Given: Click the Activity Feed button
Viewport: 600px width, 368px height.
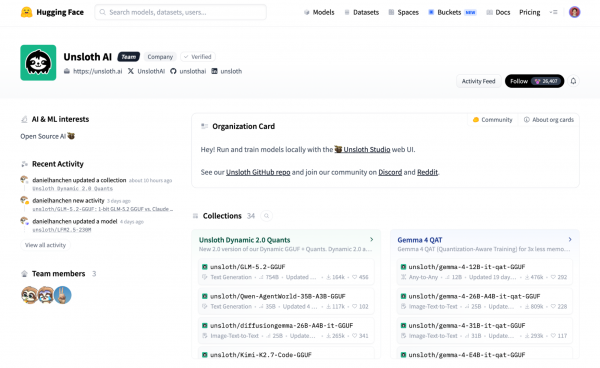Looking at the screenshot, I should 478,81.
